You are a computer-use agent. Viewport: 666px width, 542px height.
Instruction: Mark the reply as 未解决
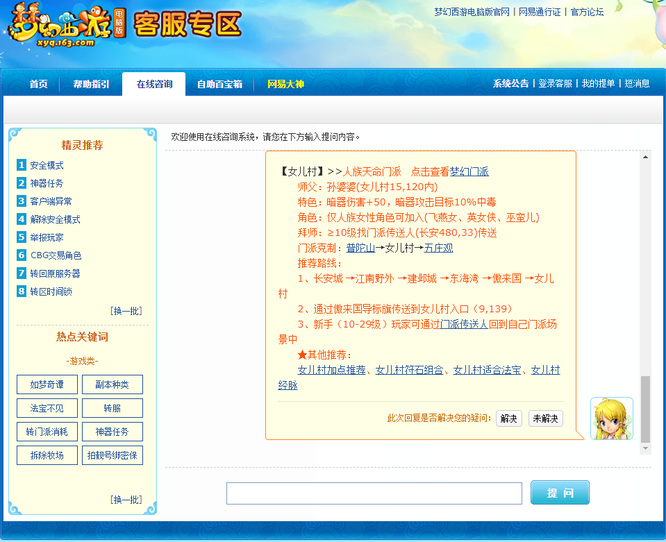click(545, 418)
